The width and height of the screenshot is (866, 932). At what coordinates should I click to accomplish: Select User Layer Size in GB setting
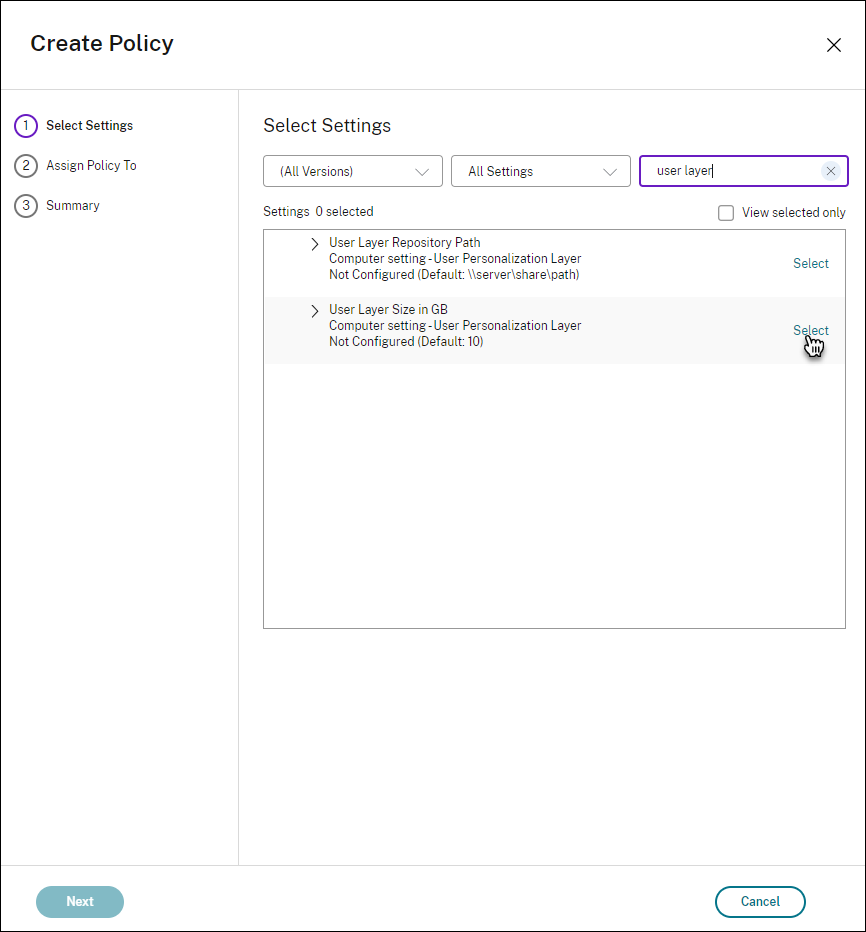pyautogui.click(x=810, y=331)
